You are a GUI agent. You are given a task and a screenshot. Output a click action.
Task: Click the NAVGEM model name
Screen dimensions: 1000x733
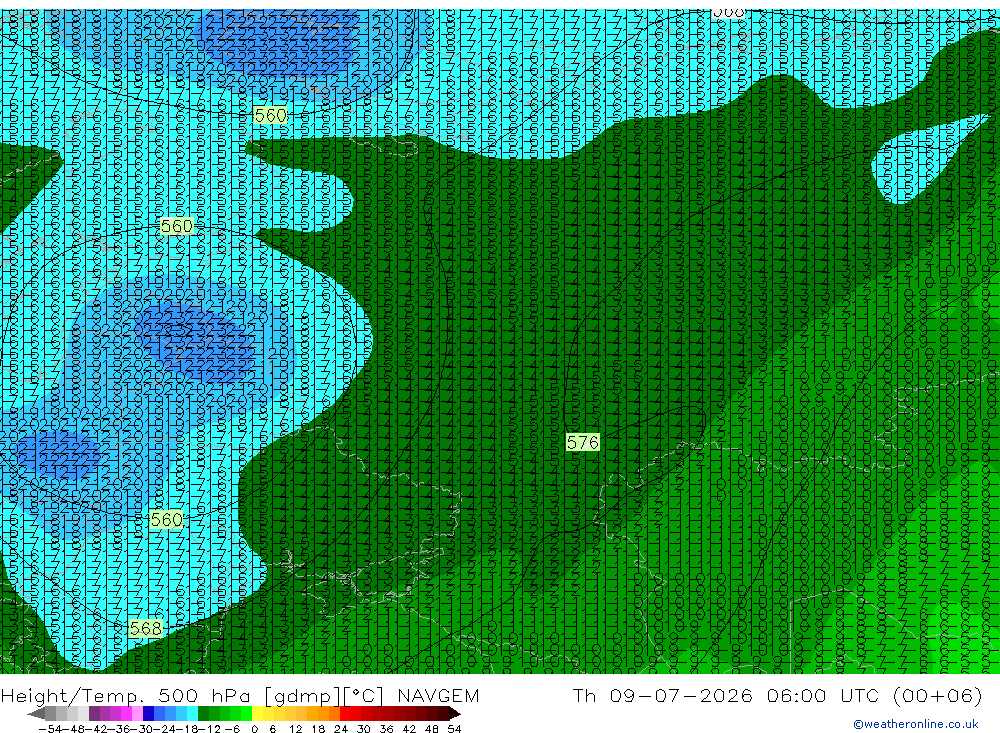438,695
